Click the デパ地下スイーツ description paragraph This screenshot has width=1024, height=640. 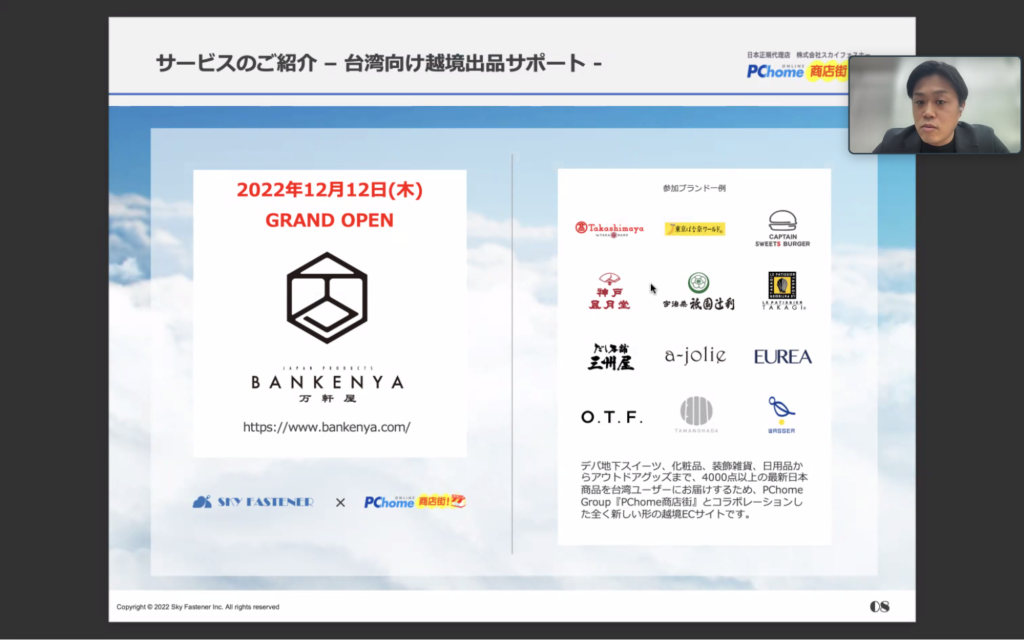[694, 490]
